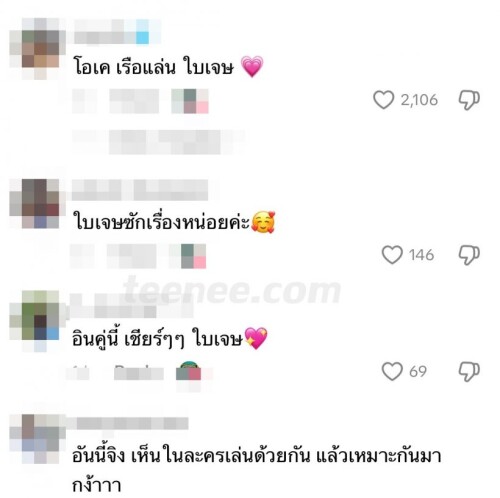The image size is (500, 498).
Task: Tap the heart next to 146
Action: coord(392,255)
